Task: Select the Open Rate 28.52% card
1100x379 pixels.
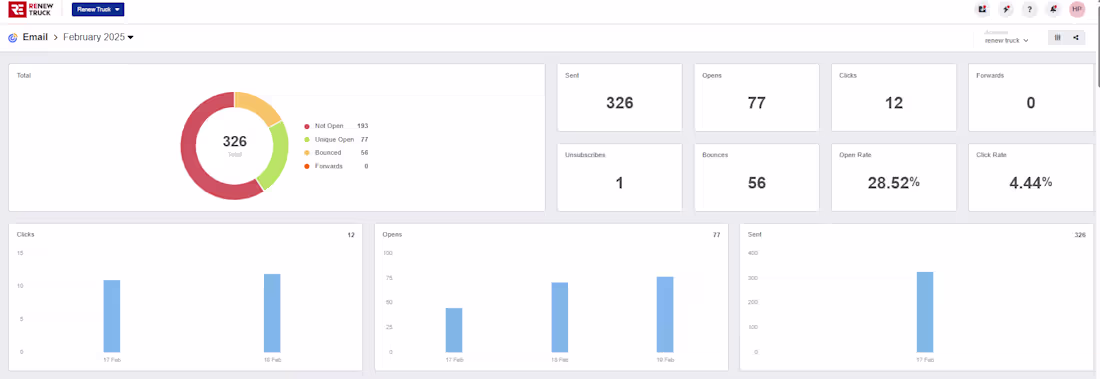Action: 894,178
